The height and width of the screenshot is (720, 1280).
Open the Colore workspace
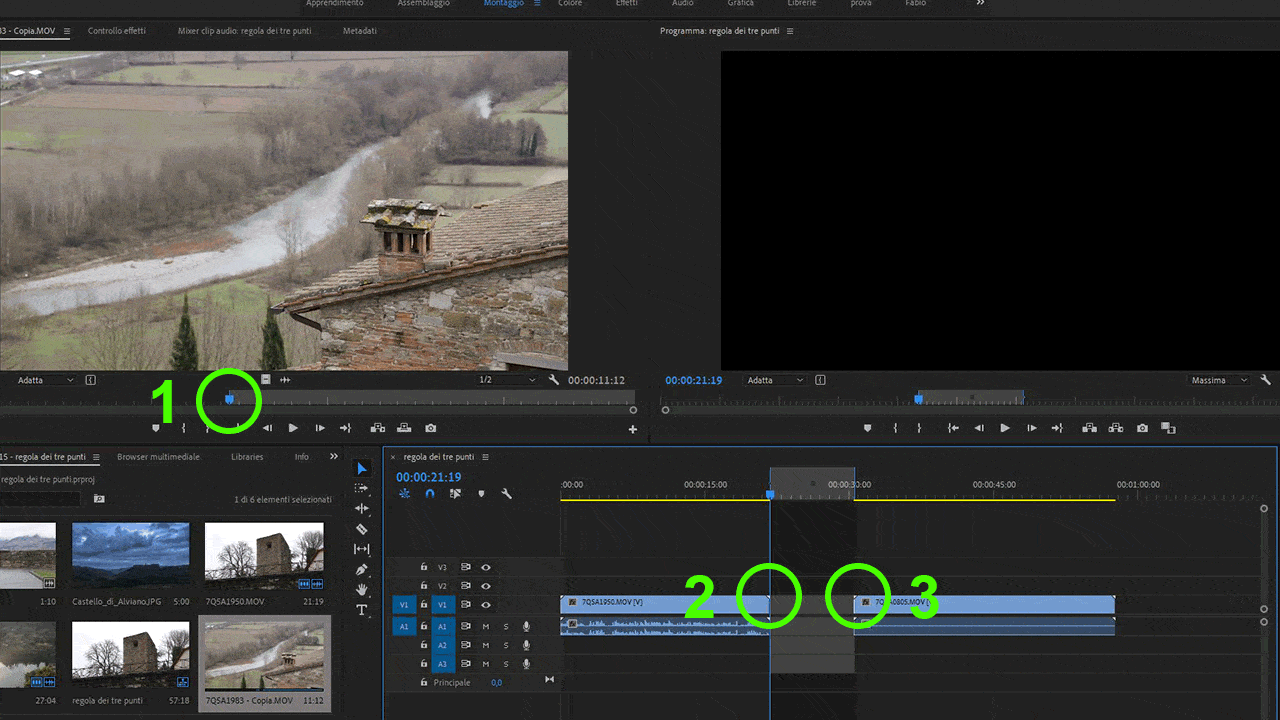[570, 4]
